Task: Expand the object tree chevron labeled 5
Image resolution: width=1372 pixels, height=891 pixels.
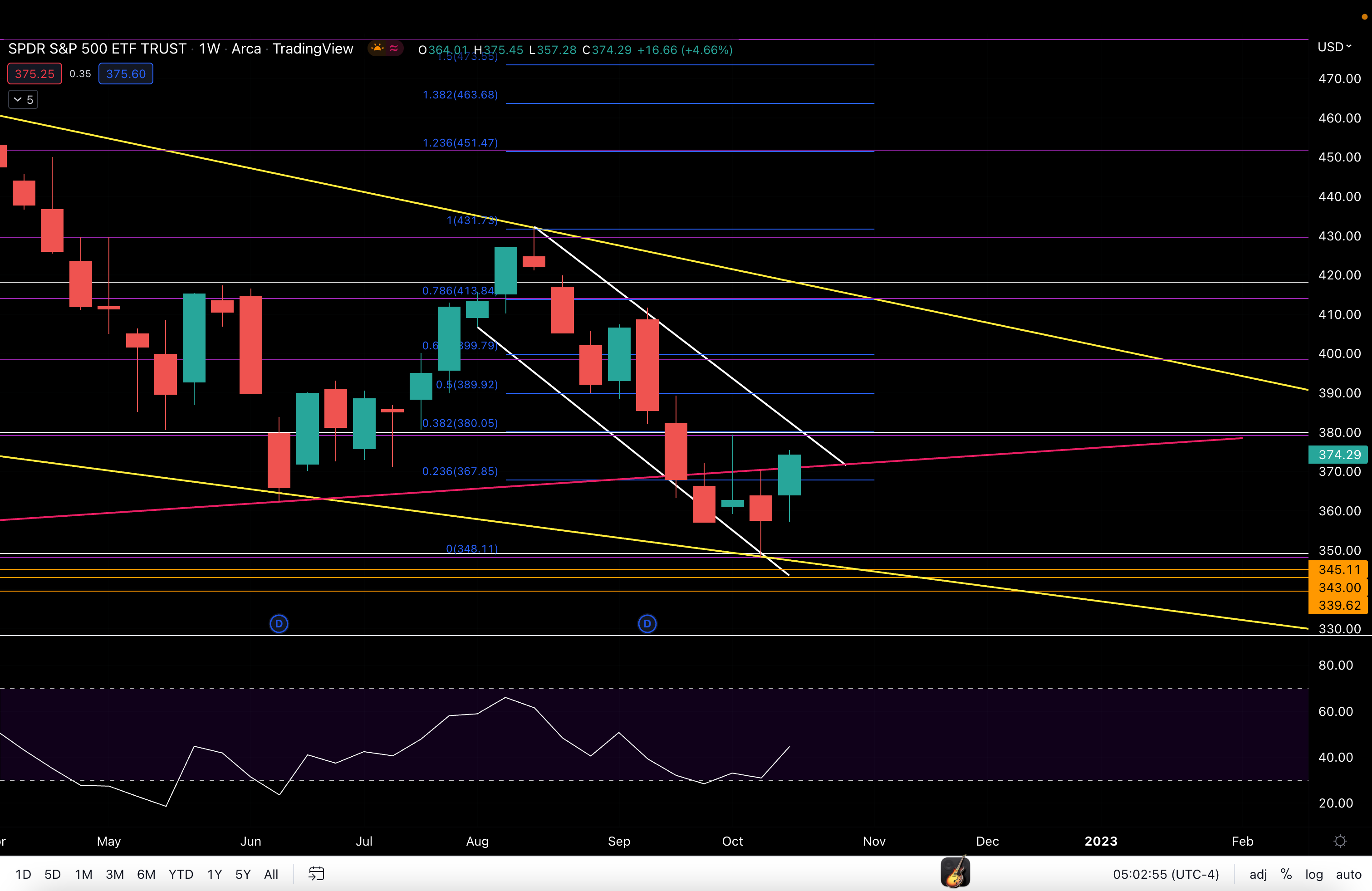Action: (23, 99)
